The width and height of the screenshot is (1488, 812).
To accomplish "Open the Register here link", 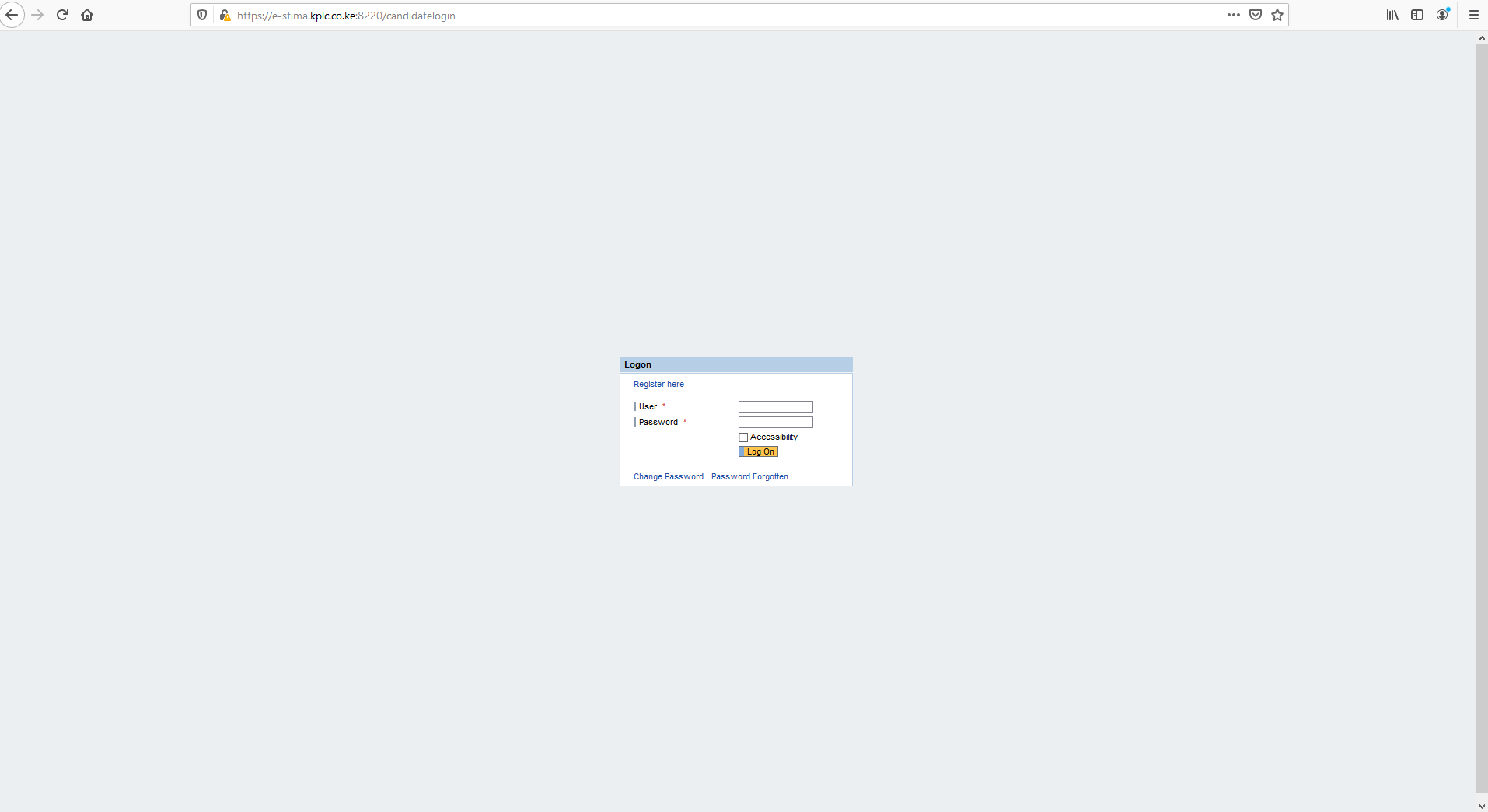I will pyautogui.click(x=658, y=383).
